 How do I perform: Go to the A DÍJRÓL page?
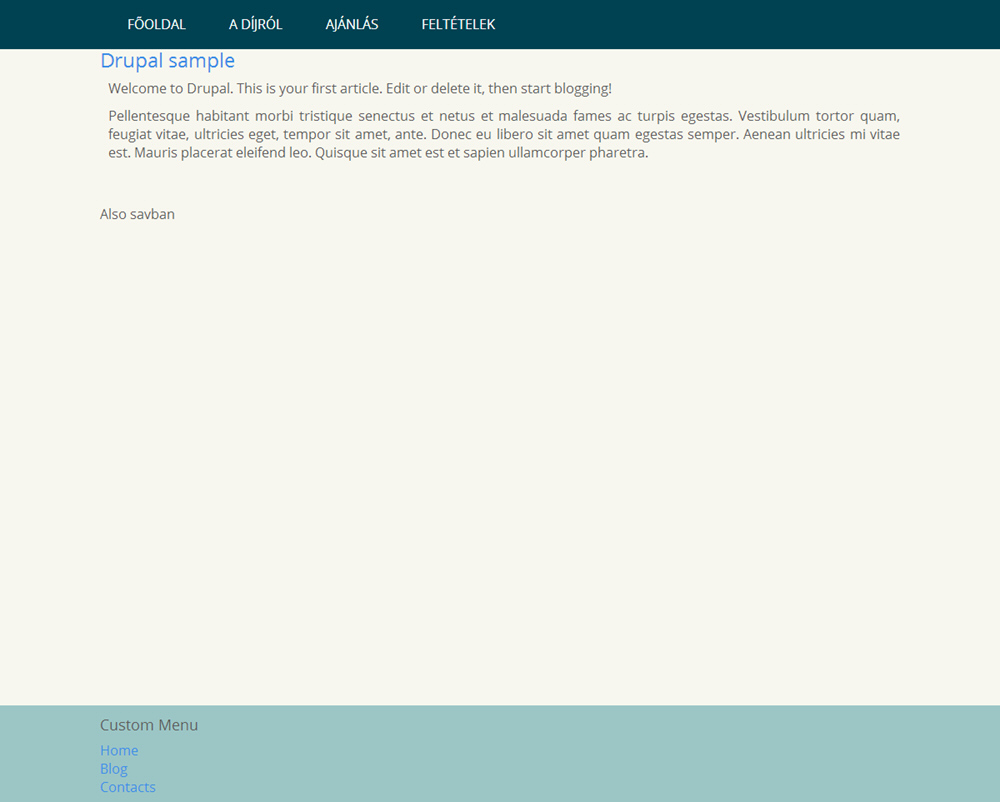pyautogui.click(x=255, y=24)
